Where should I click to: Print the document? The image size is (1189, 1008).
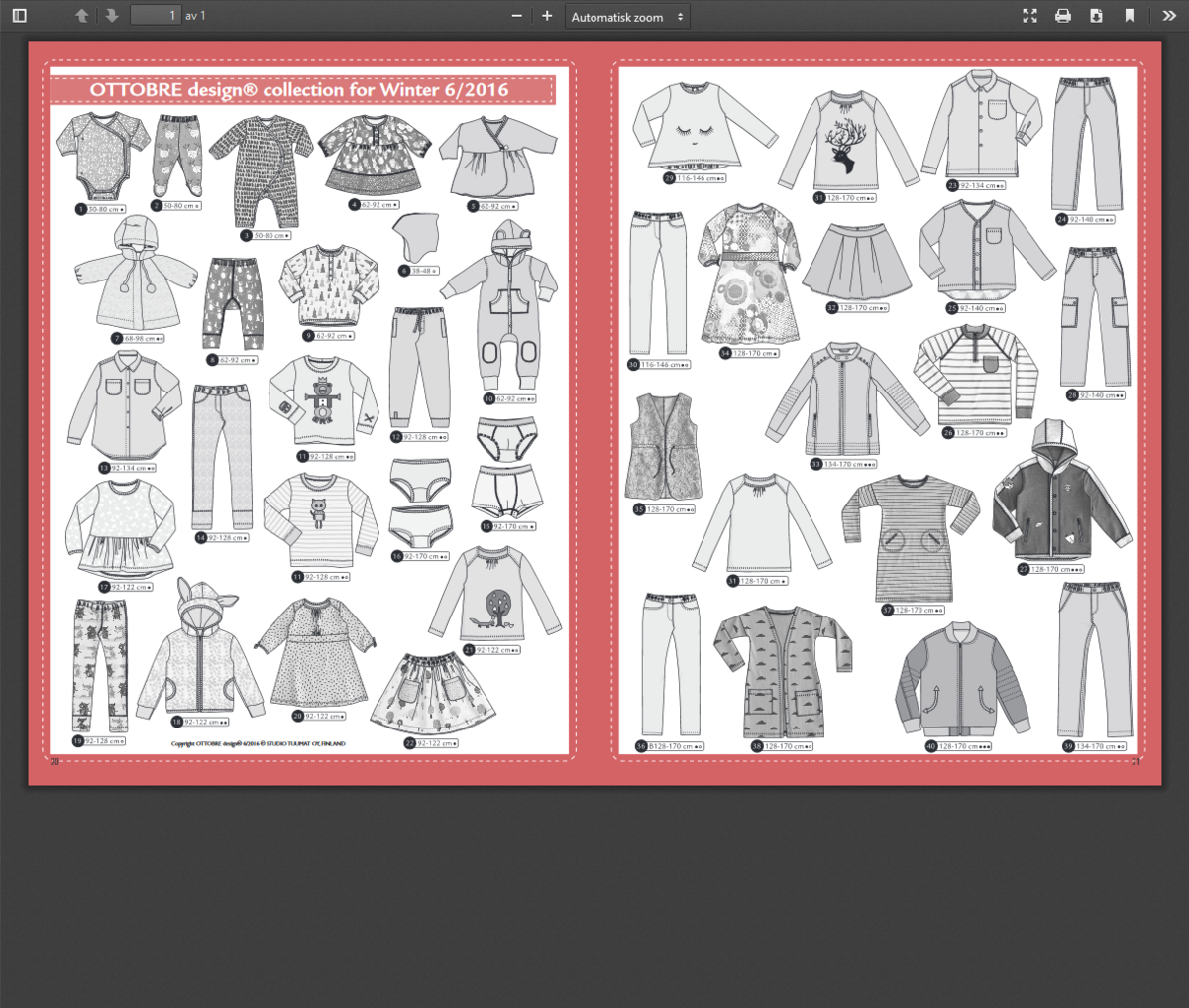pos(1063,16)
